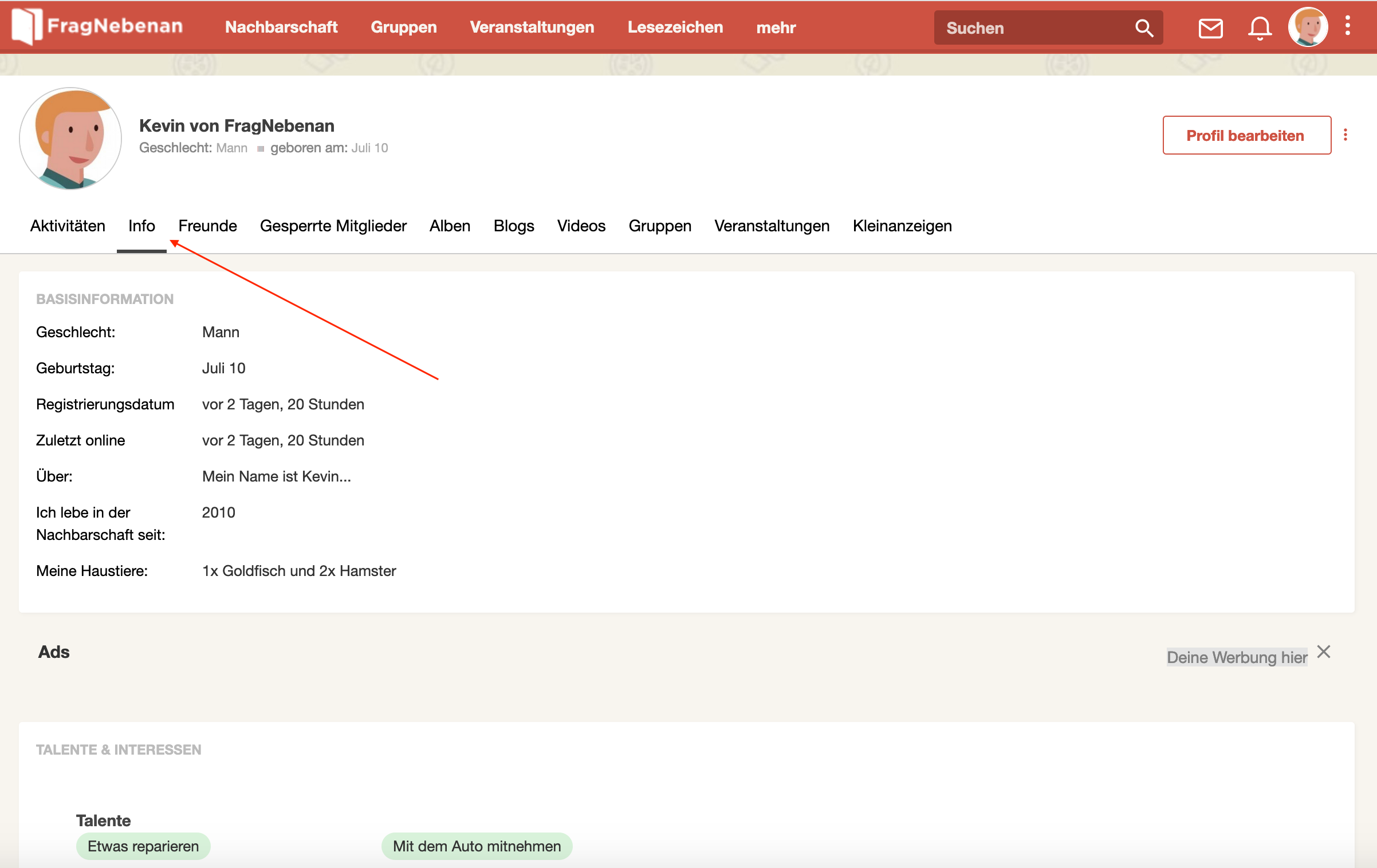The height and width of the screenshot is (868, 1377).
Task: Open the notifications bell icon
Action: point(1260,27)
